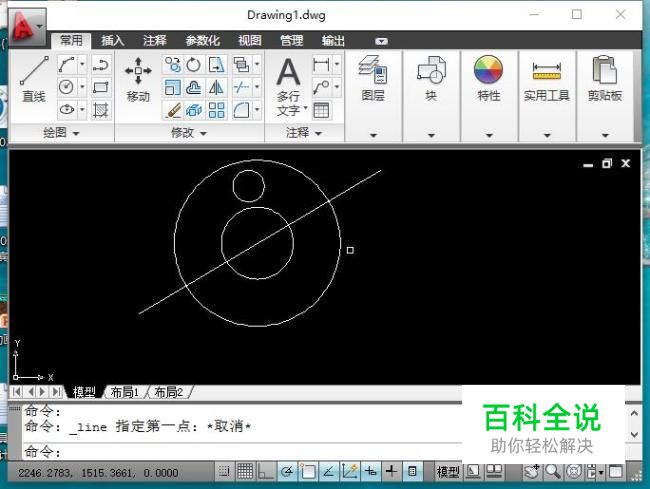The image size is (650, 489).
Task: Expand the Linear dimension dropdown arrow
Action: tap(337, 64)
